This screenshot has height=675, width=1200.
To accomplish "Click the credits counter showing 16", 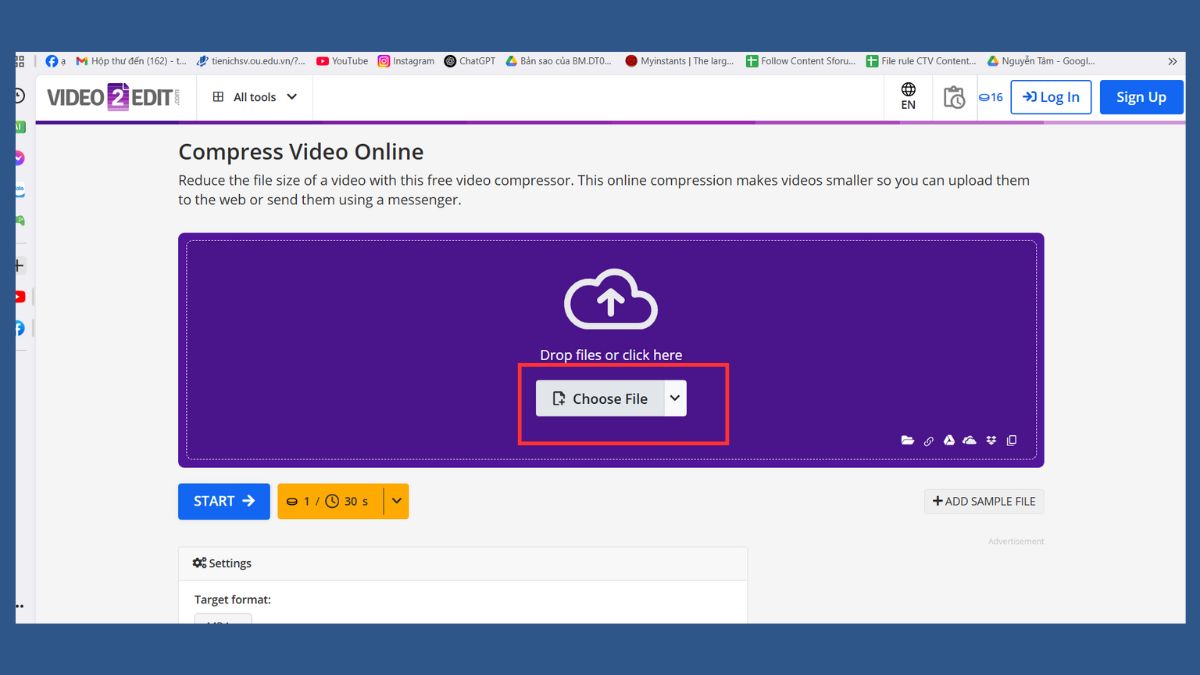I will point(990,97).
